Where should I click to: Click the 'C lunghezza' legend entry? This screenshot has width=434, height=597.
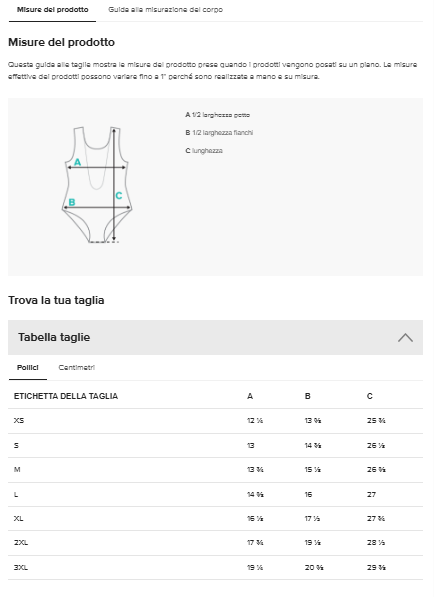pos(204,151)
